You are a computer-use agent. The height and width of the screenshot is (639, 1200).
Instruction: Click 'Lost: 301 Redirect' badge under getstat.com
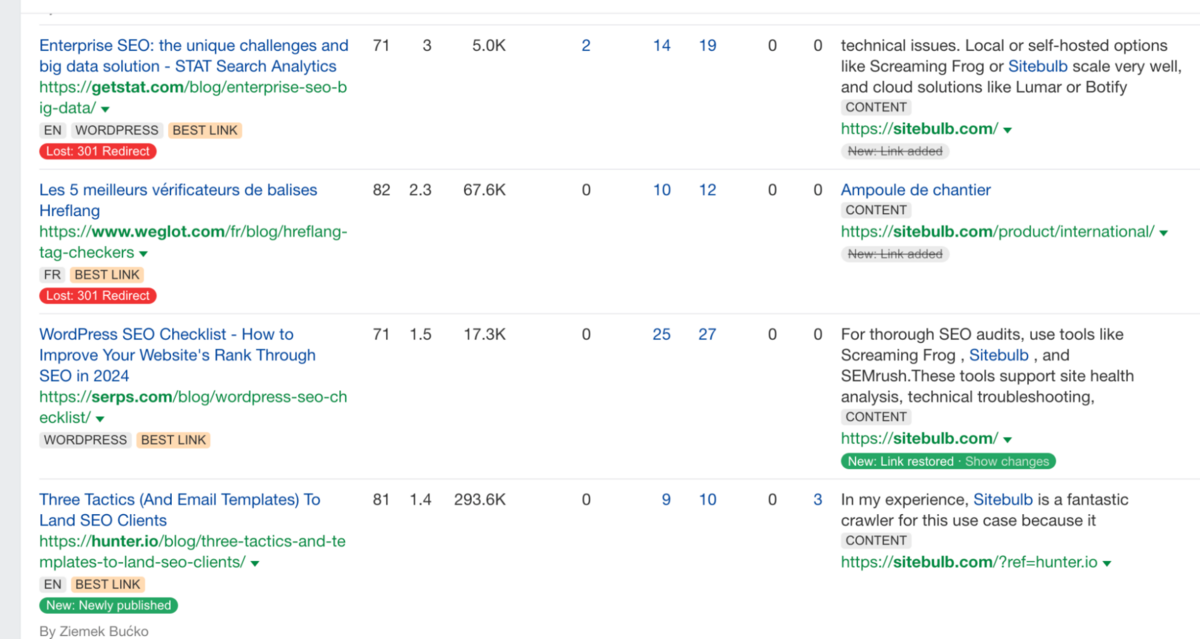coord(98,152)
